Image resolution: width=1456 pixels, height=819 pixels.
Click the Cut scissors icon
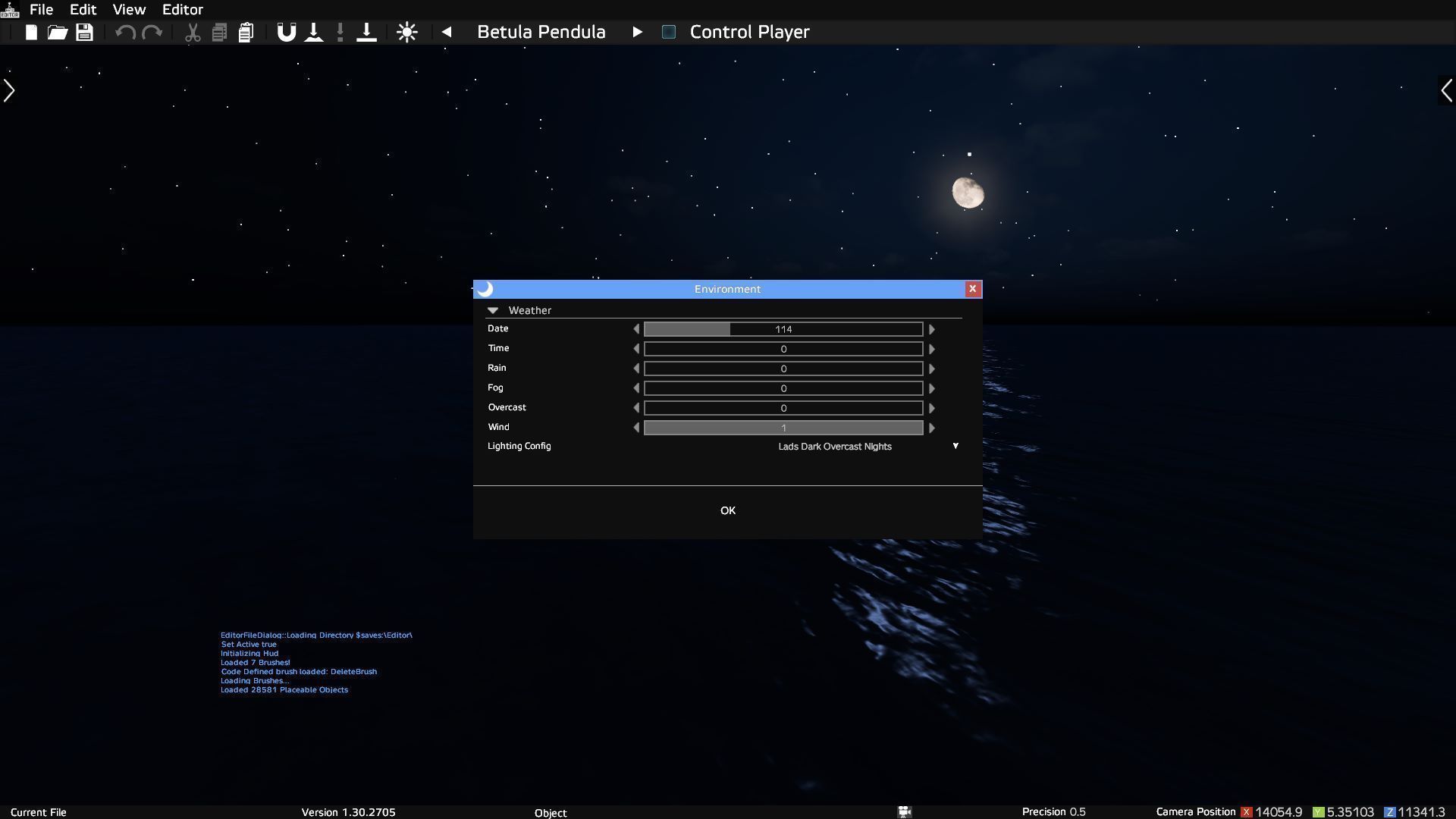[x=193, y=33]
